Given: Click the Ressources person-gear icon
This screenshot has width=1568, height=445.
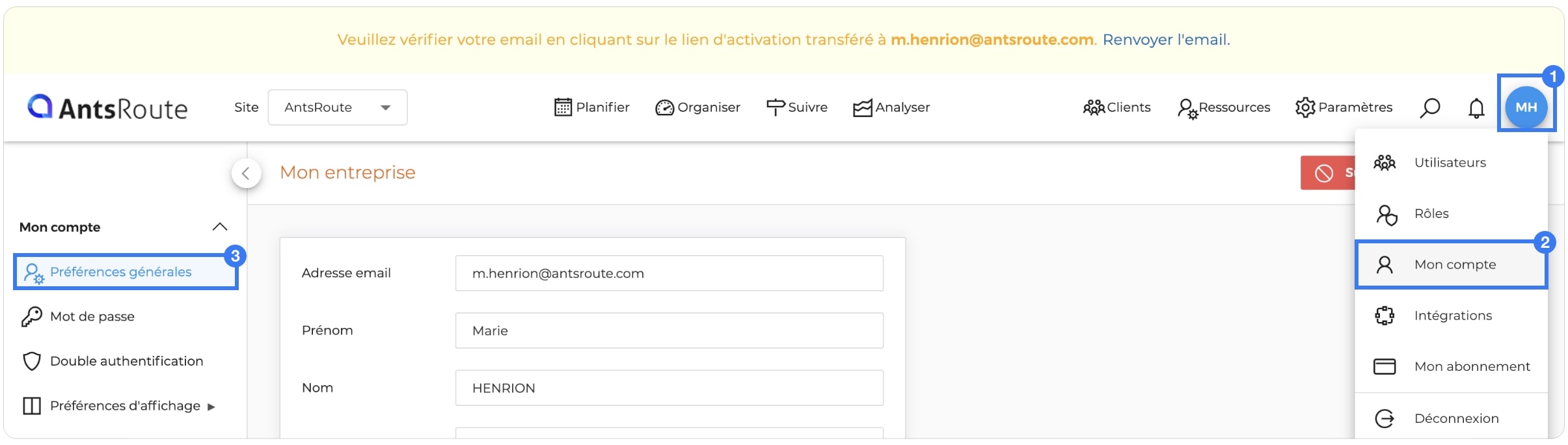Looking at the screenshot, I should click(1187, 109).
